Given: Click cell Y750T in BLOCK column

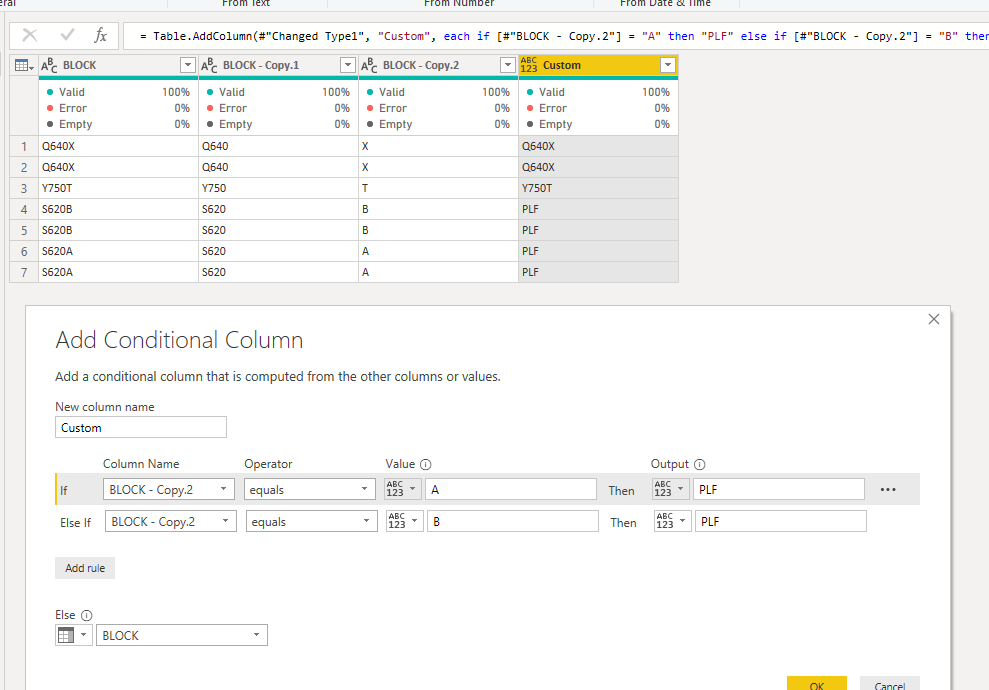Looking at the screenshot, I should pyautogui.click(x=118, y=188).
